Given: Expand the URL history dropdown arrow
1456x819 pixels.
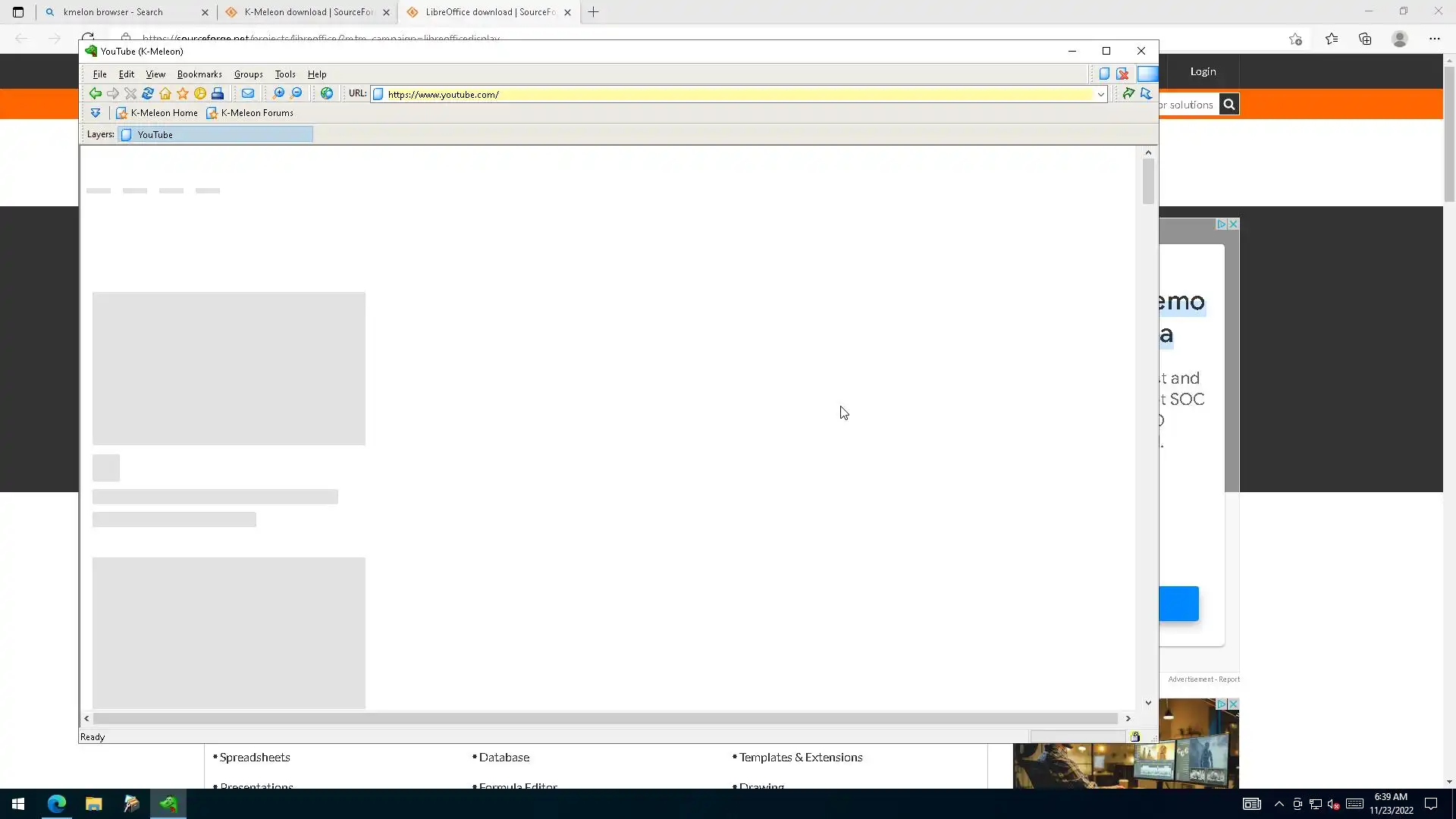Looking at the screenshot, I should tap(1100, 94).
